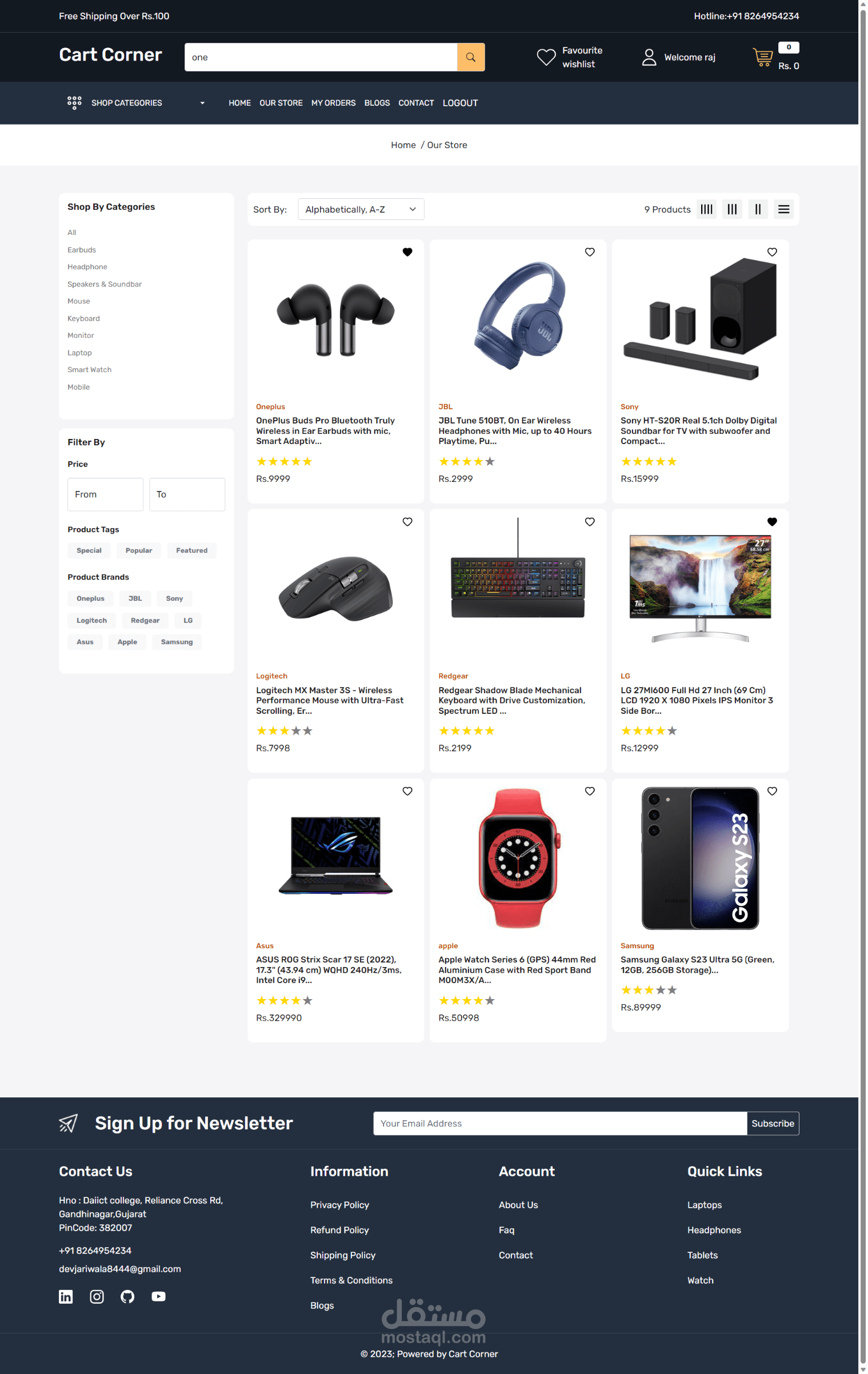The width and height of the screenshot is (868, 1374).
Task: Click the user account profile icon
Action: [649, 57]
